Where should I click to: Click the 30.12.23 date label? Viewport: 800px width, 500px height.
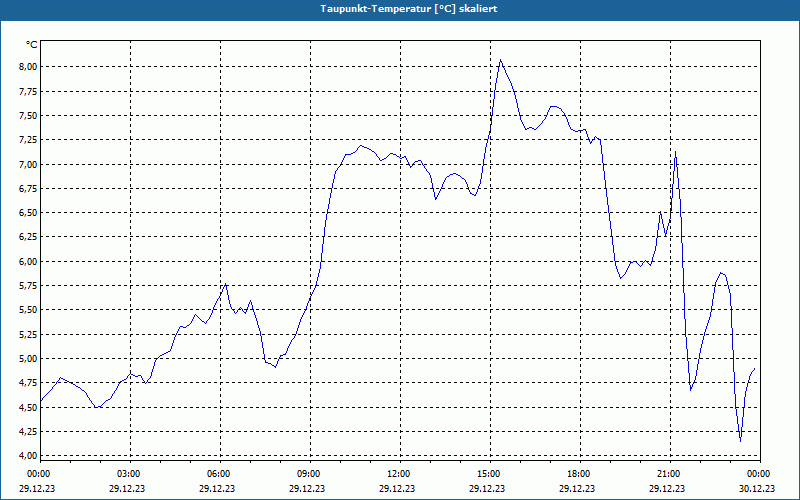pos(757,489)
